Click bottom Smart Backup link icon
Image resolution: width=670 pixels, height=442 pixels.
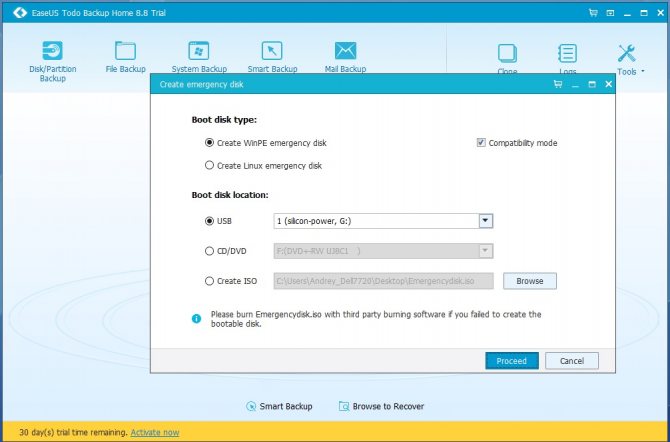pos(251,406)
